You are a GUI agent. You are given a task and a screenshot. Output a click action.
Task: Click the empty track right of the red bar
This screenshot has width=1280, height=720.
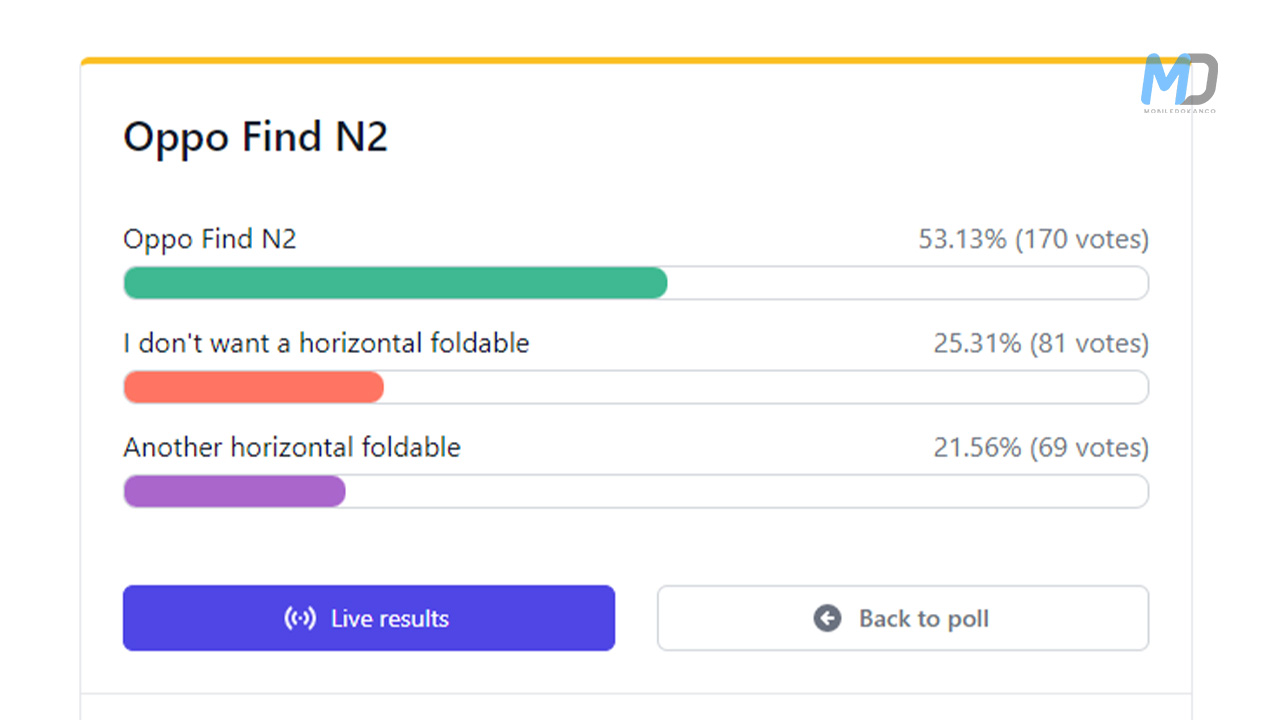765,387
